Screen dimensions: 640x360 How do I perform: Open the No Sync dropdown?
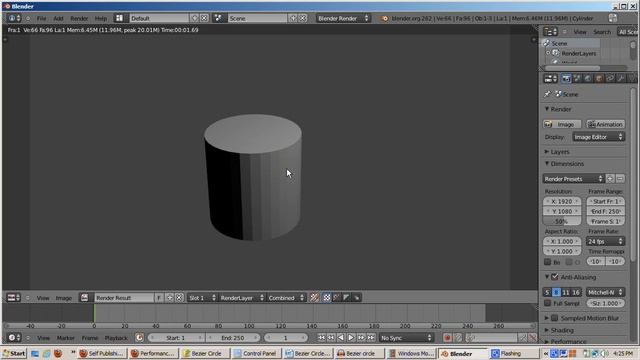406,338
